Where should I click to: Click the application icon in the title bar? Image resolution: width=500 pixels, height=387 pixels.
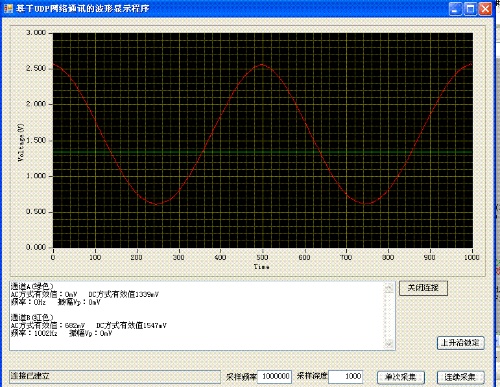(x=8, y=8)
